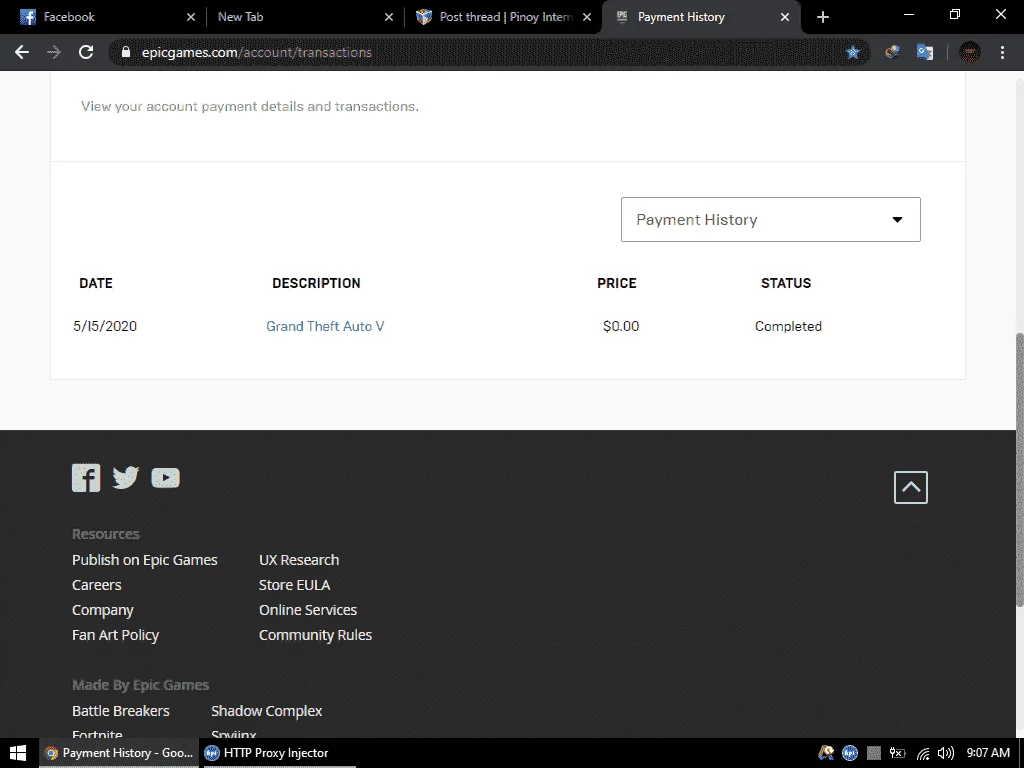Click Payment History Chrome taskbar button
Screen dimensions: 1024x768
[x=119, y=753]
